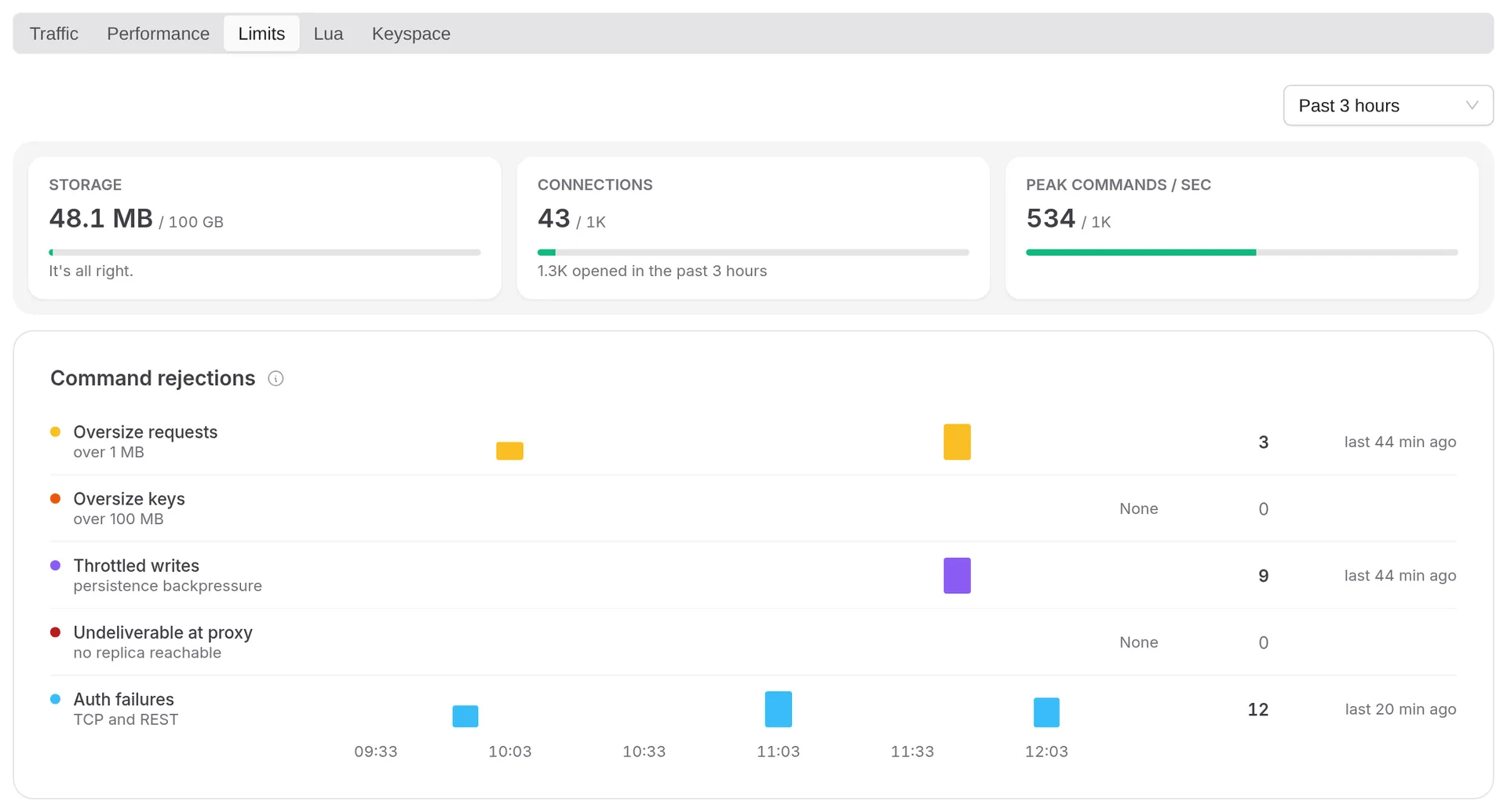This screenshot has height=812, width=1507.
Task: Select the tall yellow Oversize requests bar
Action: pos(957,442)
